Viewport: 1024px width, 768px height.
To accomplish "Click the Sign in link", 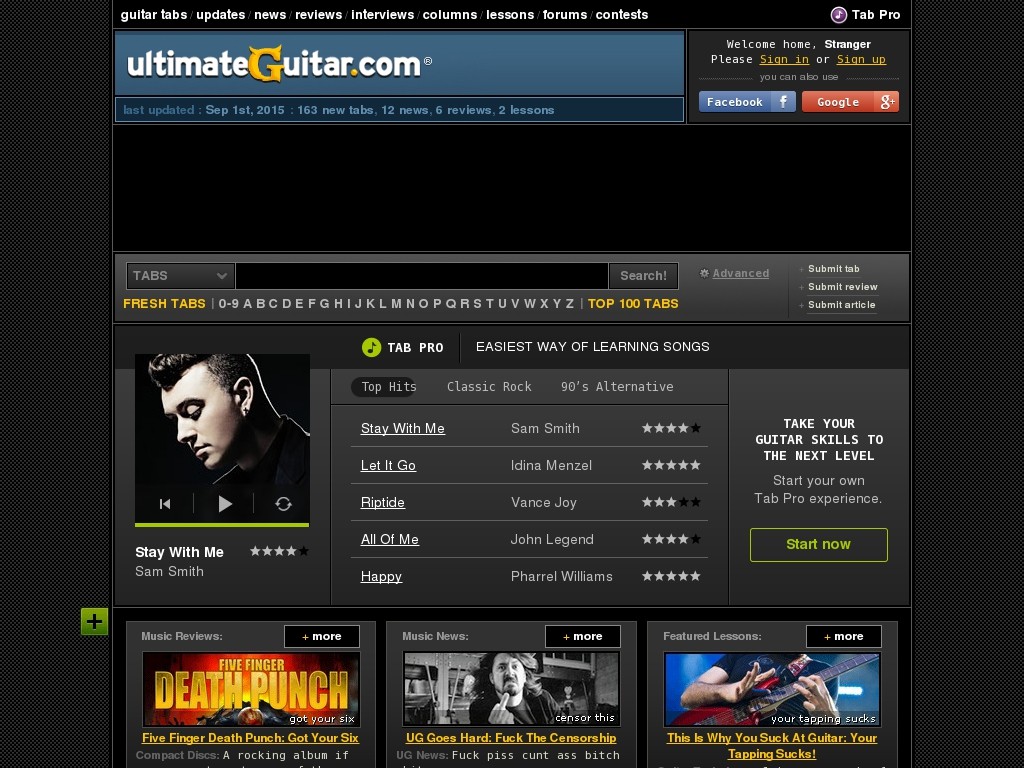I will pyautogui.click(x=784, y=59).
